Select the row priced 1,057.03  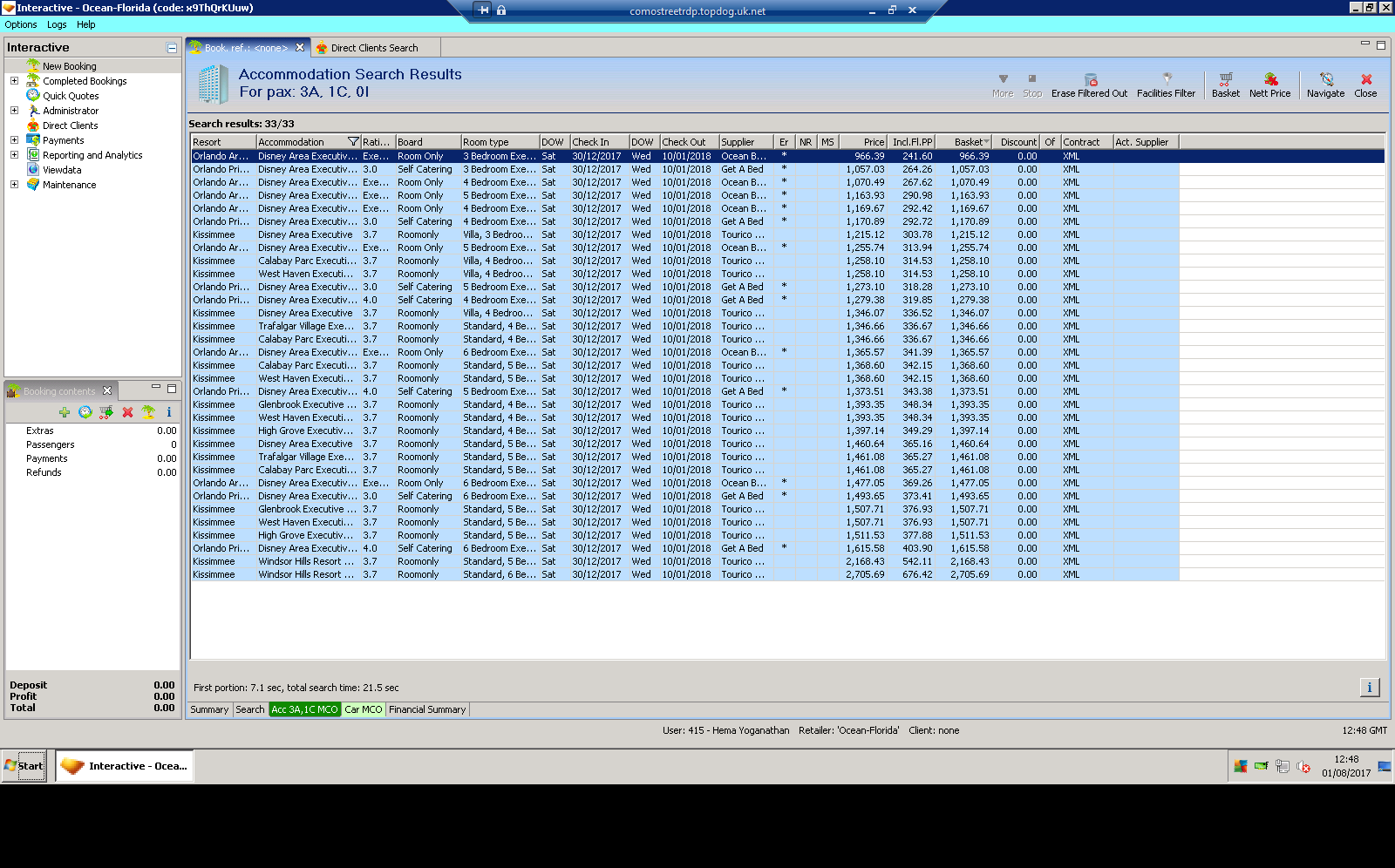685,169
